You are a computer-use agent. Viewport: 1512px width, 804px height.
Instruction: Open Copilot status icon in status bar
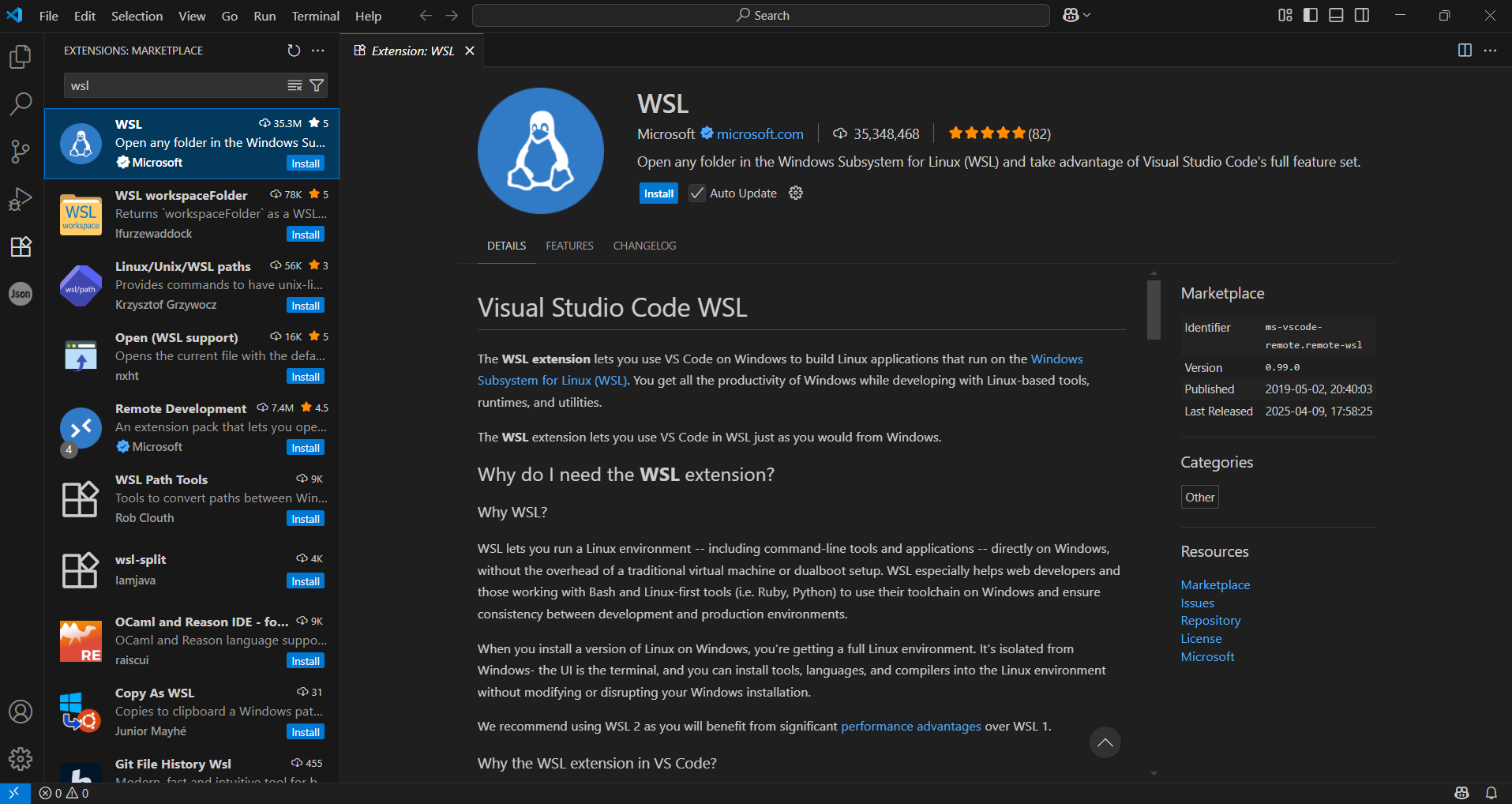click(x=1461, y=793)
